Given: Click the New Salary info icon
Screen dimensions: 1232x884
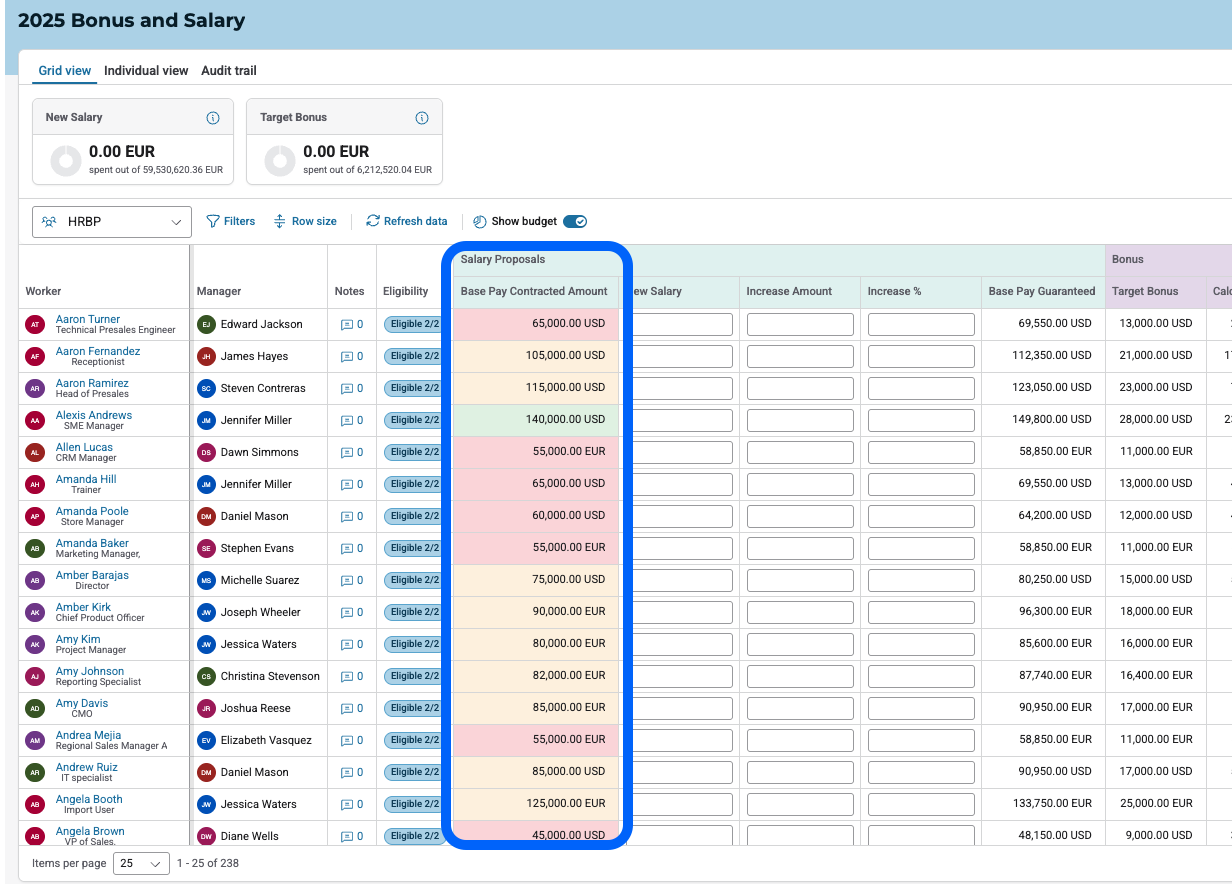Looking at the screenshot, I should point(213,118).
